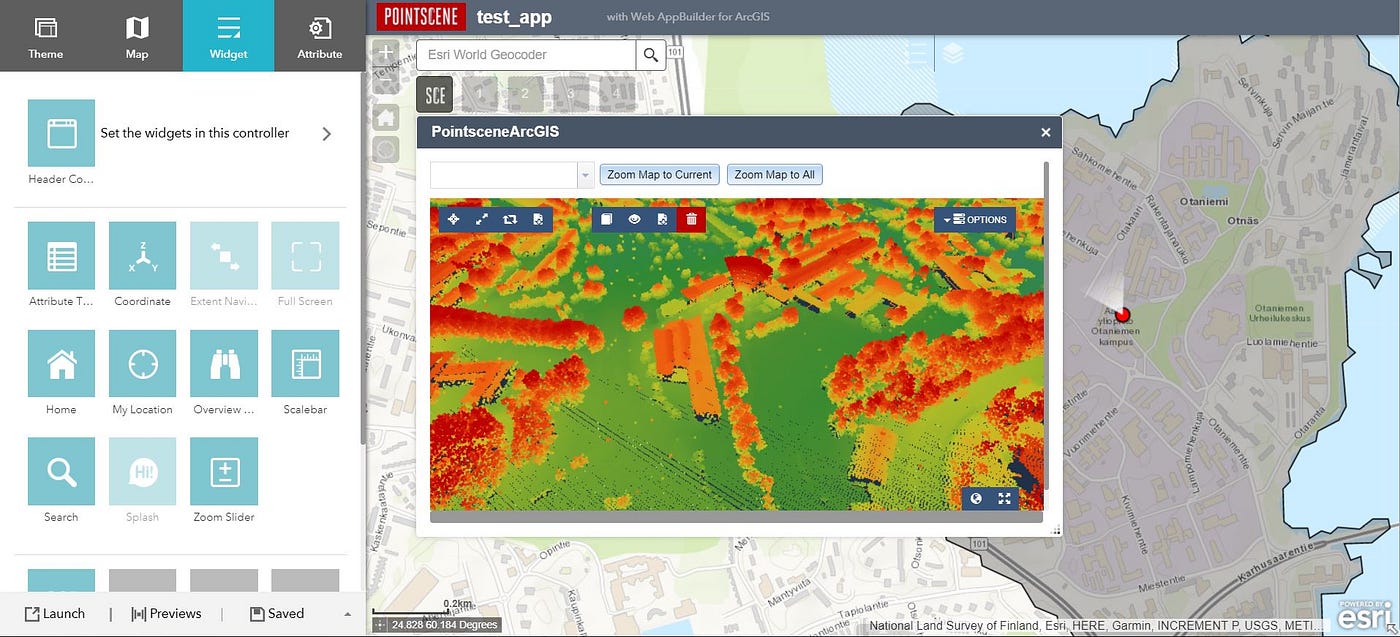The height and width of the screenshot is (637, 1400).
Task: Open the Theme tab
Action: [x=45, y=36]
